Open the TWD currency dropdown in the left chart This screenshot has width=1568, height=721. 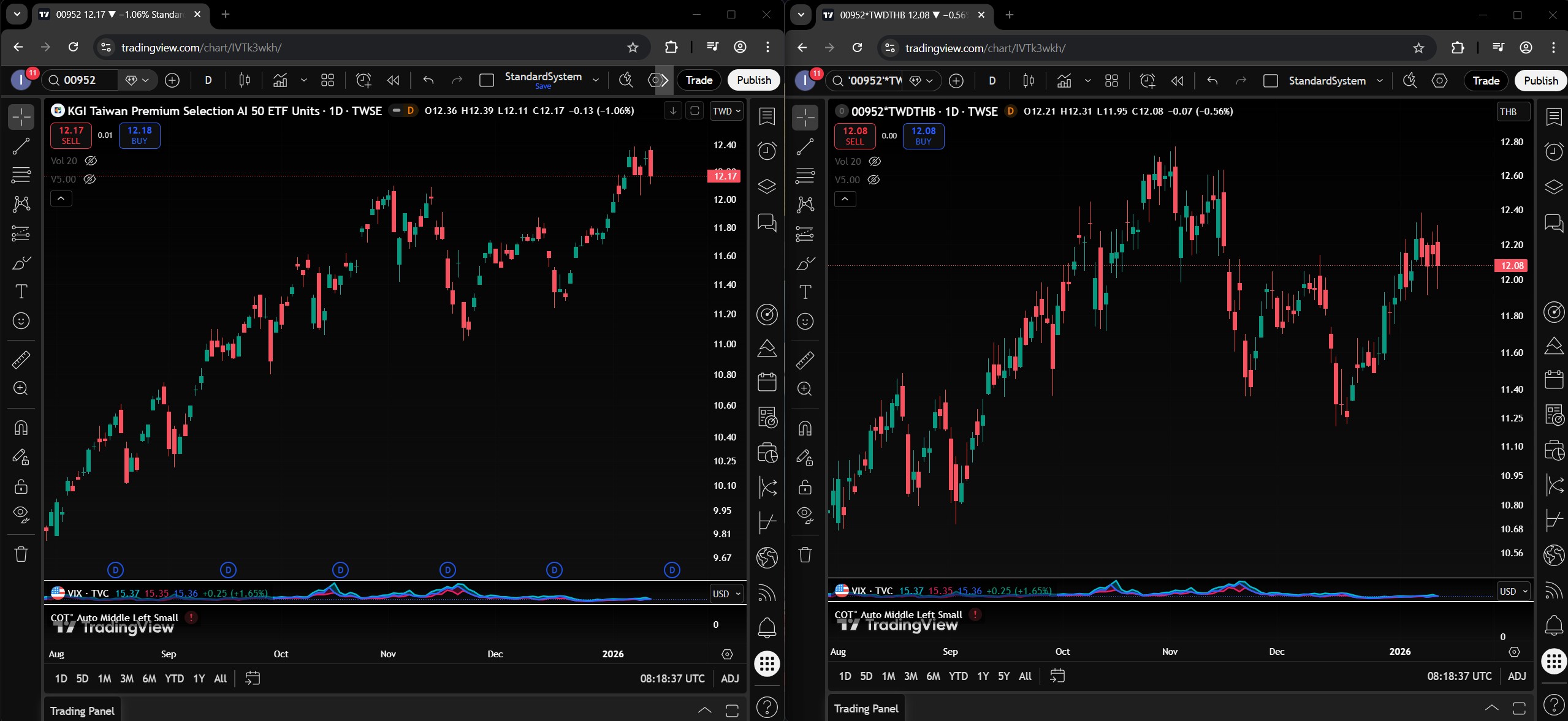tap(726, 111)
